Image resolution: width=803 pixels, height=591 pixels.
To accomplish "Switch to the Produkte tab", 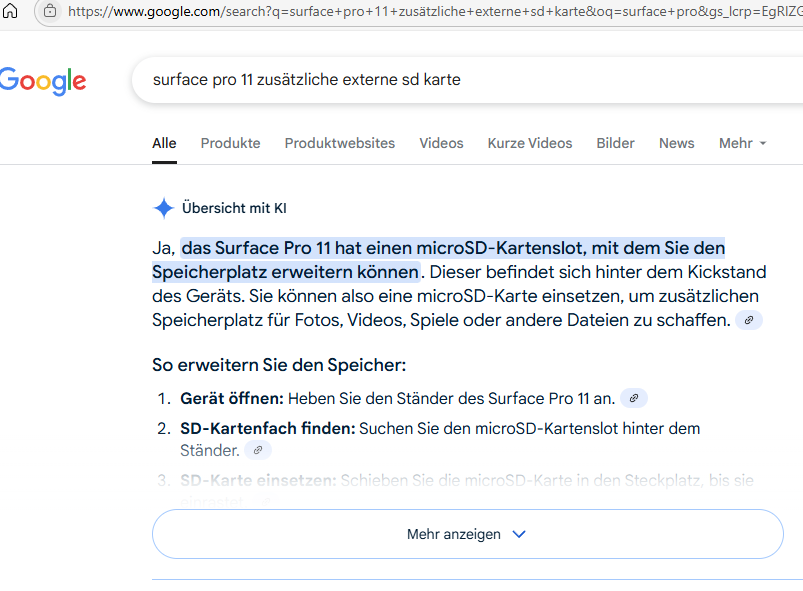I will [x=230, y=143].
